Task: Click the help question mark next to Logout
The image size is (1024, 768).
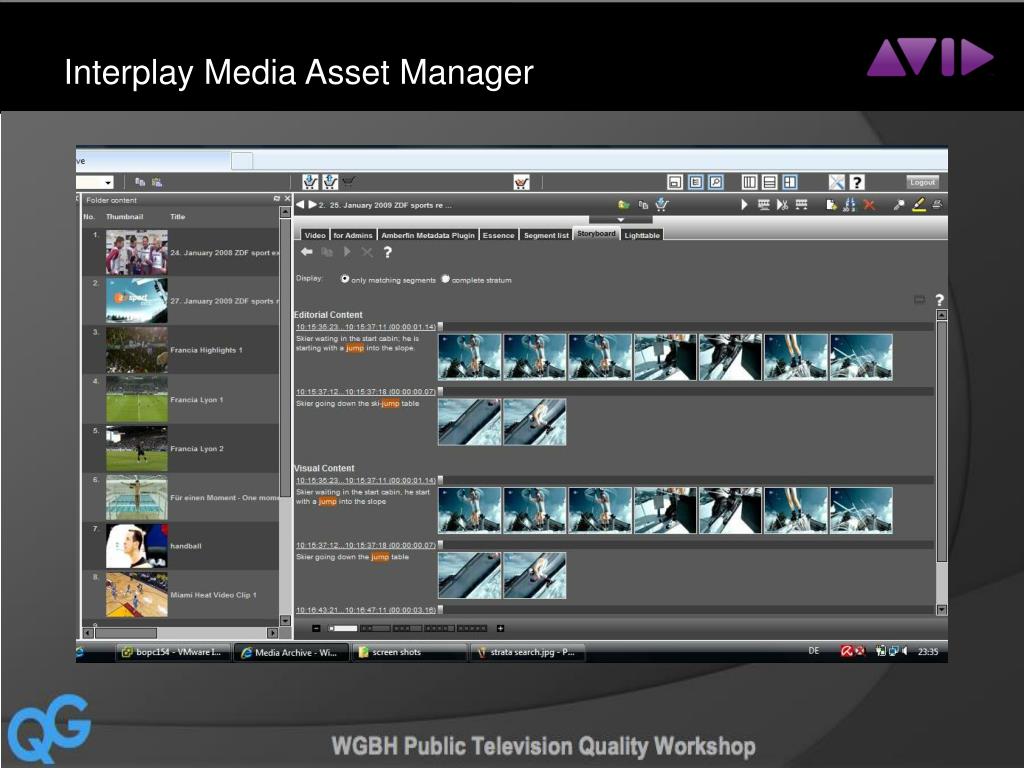Action: pos(857,182)
